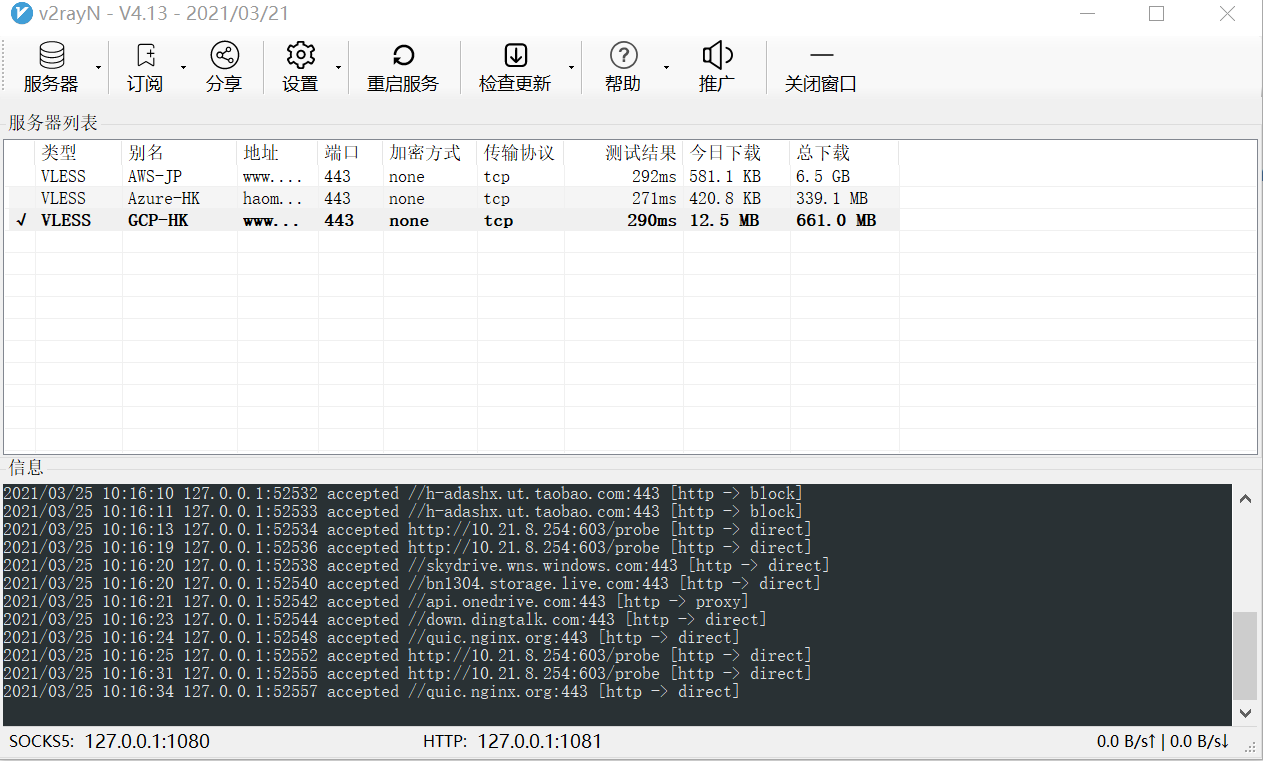Click the HTTP 127.0.0.1:1081 status entry

pos(513,742)
